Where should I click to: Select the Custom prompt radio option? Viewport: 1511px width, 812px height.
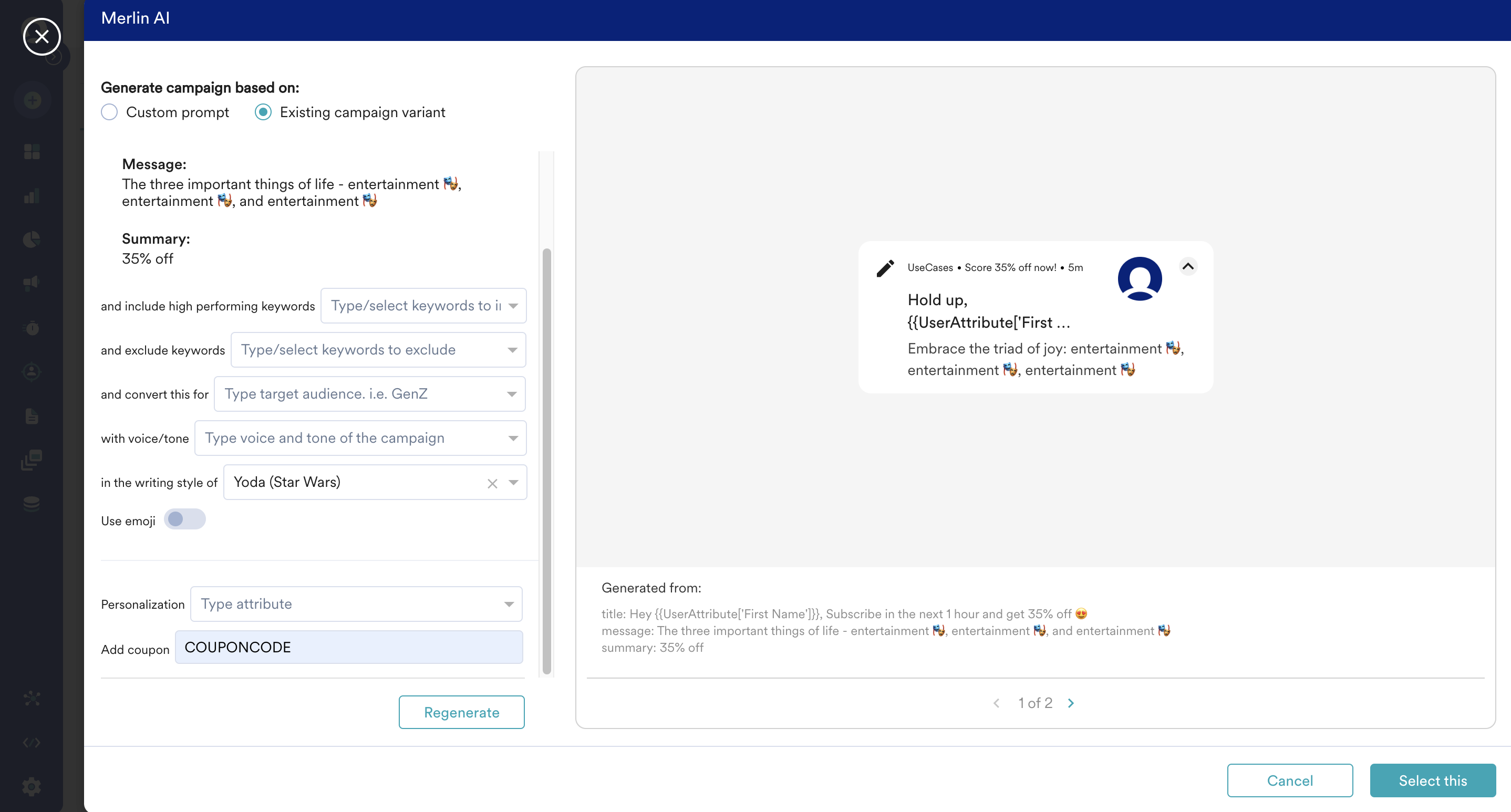(109, 112)
